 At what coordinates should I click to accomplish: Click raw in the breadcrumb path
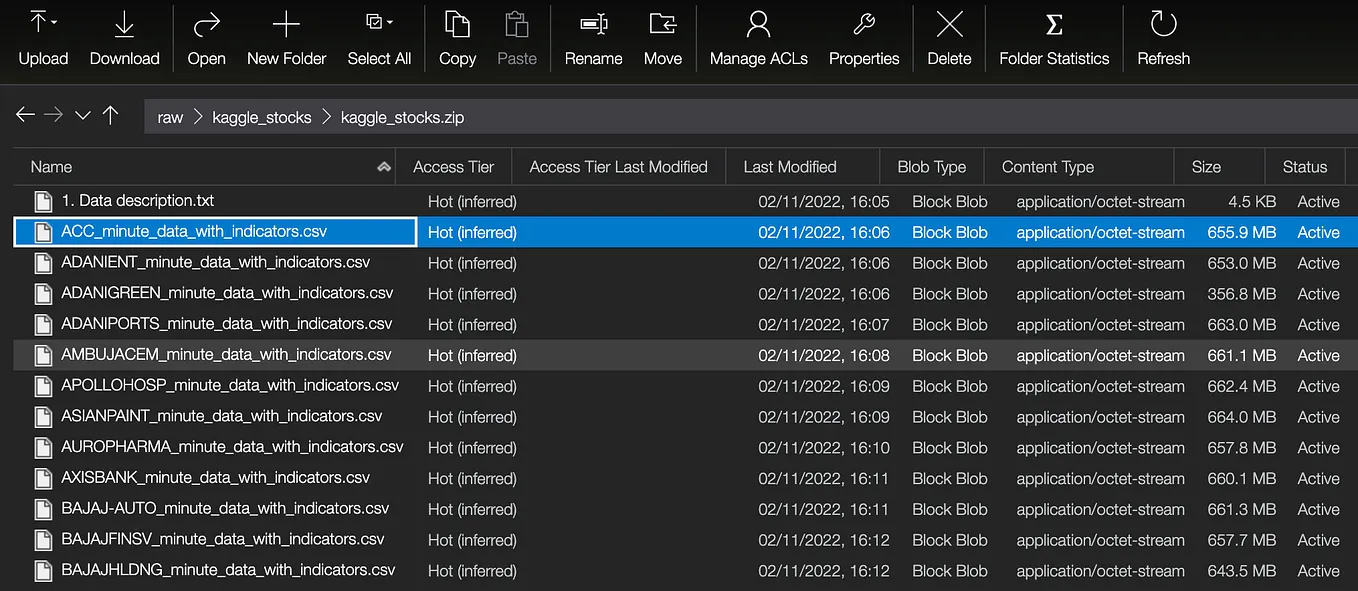coord(170,118)
